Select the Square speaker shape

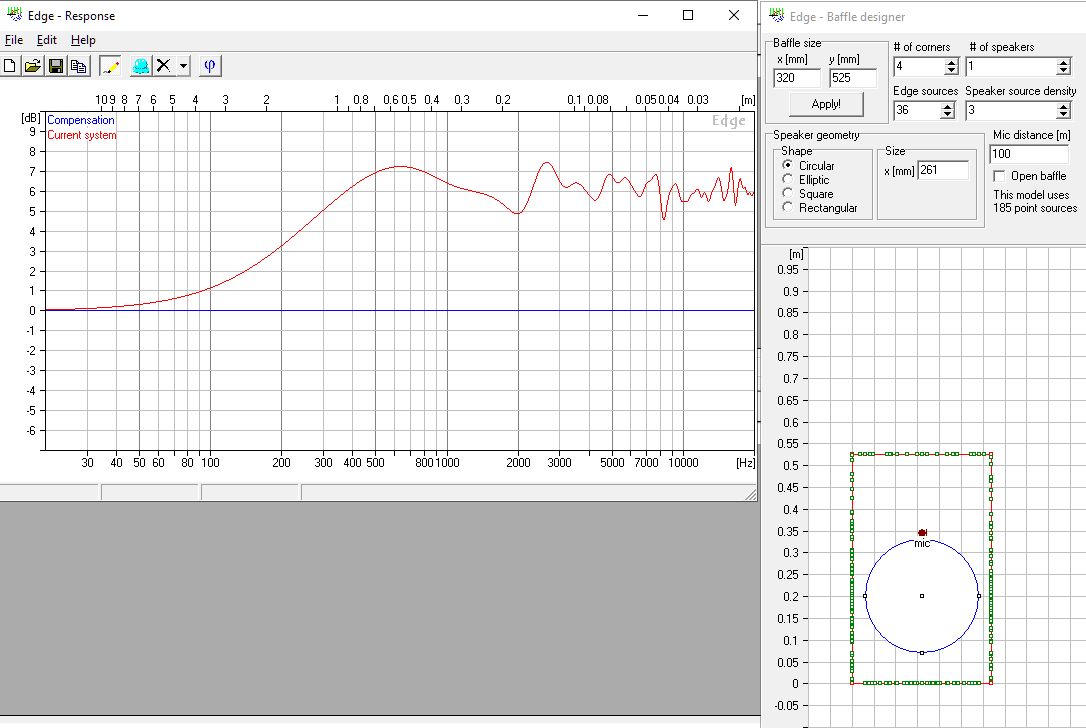[787, 193]
